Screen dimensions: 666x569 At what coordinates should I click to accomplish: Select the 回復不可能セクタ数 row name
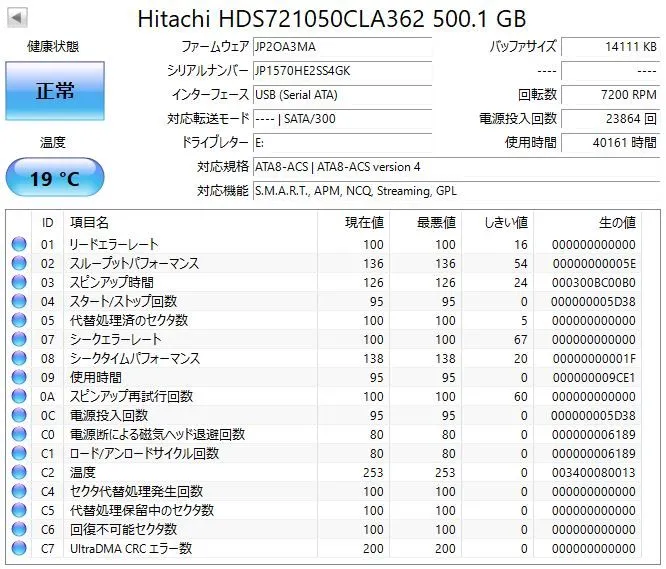(x=123, y=529)
